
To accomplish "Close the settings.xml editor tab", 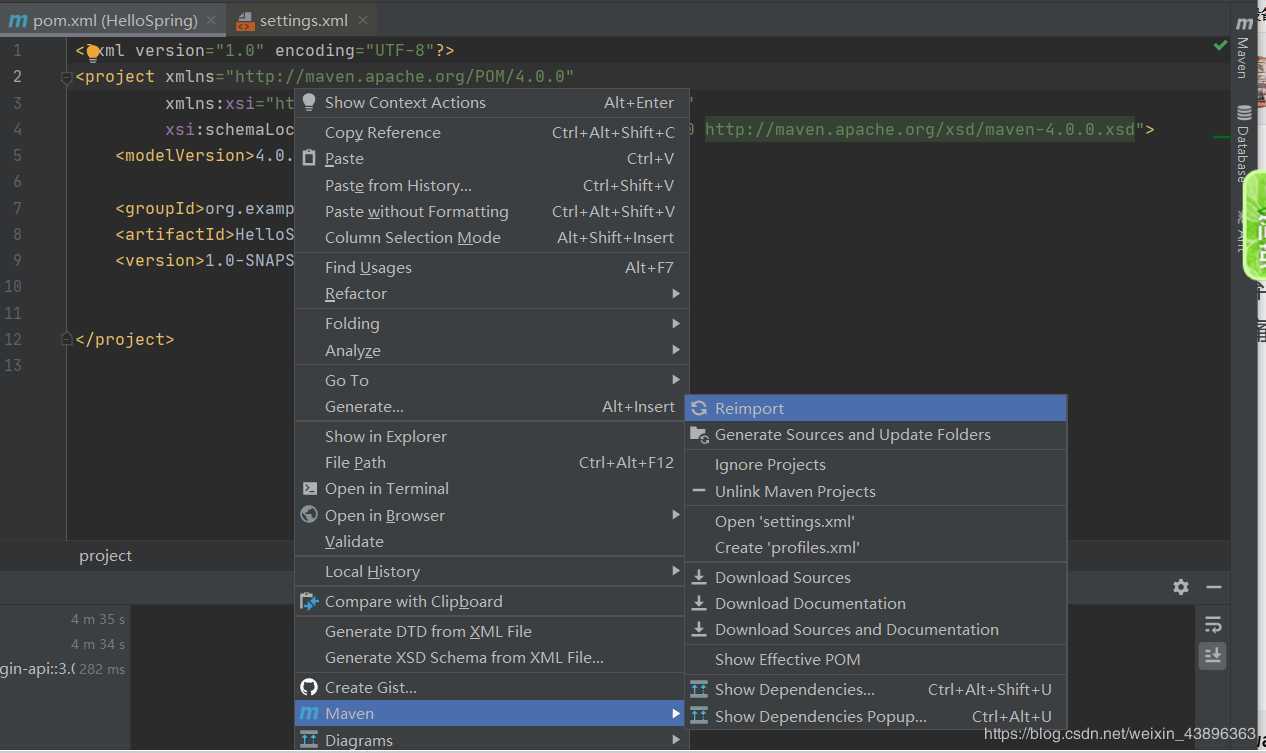I will (362, 20).
